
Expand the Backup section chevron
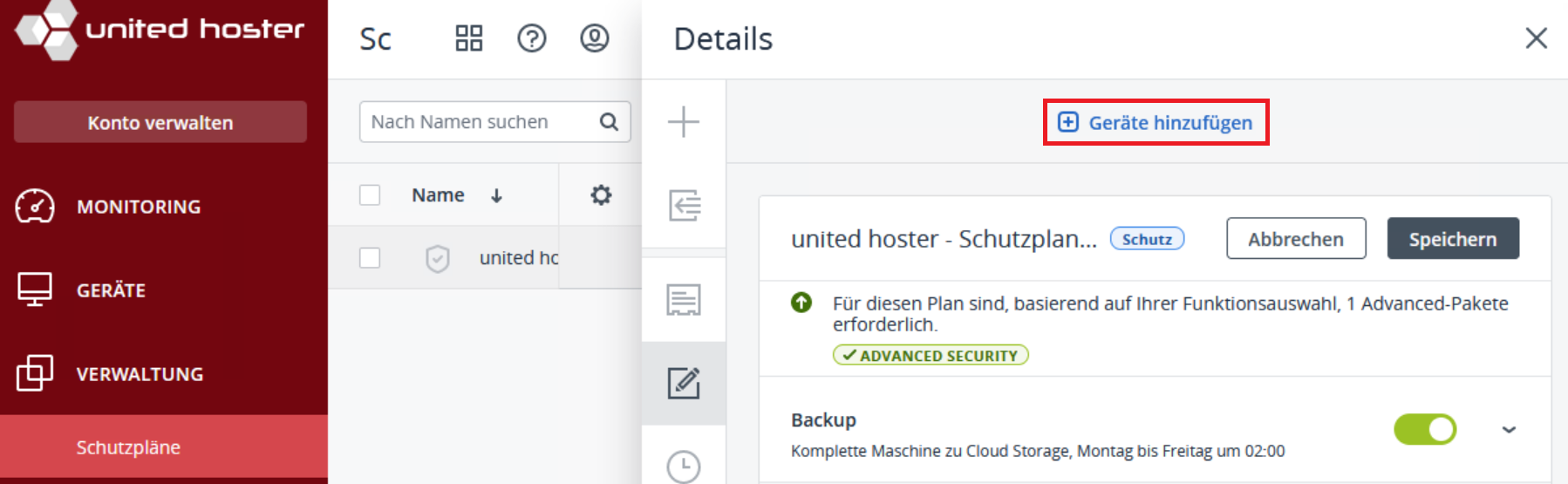coord(1509,430)
